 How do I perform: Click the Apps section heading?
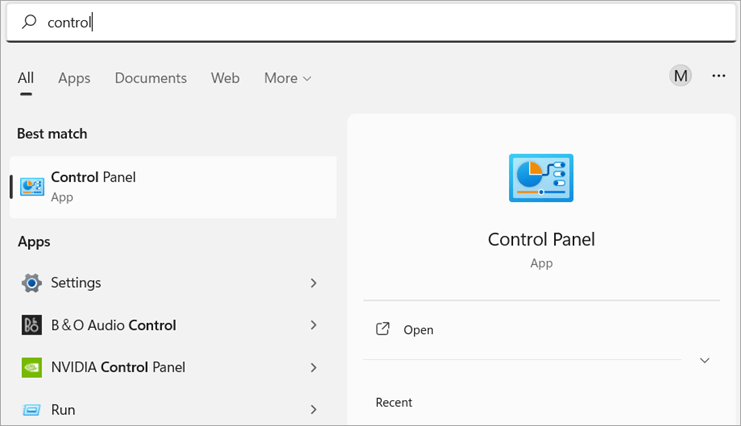34,242
